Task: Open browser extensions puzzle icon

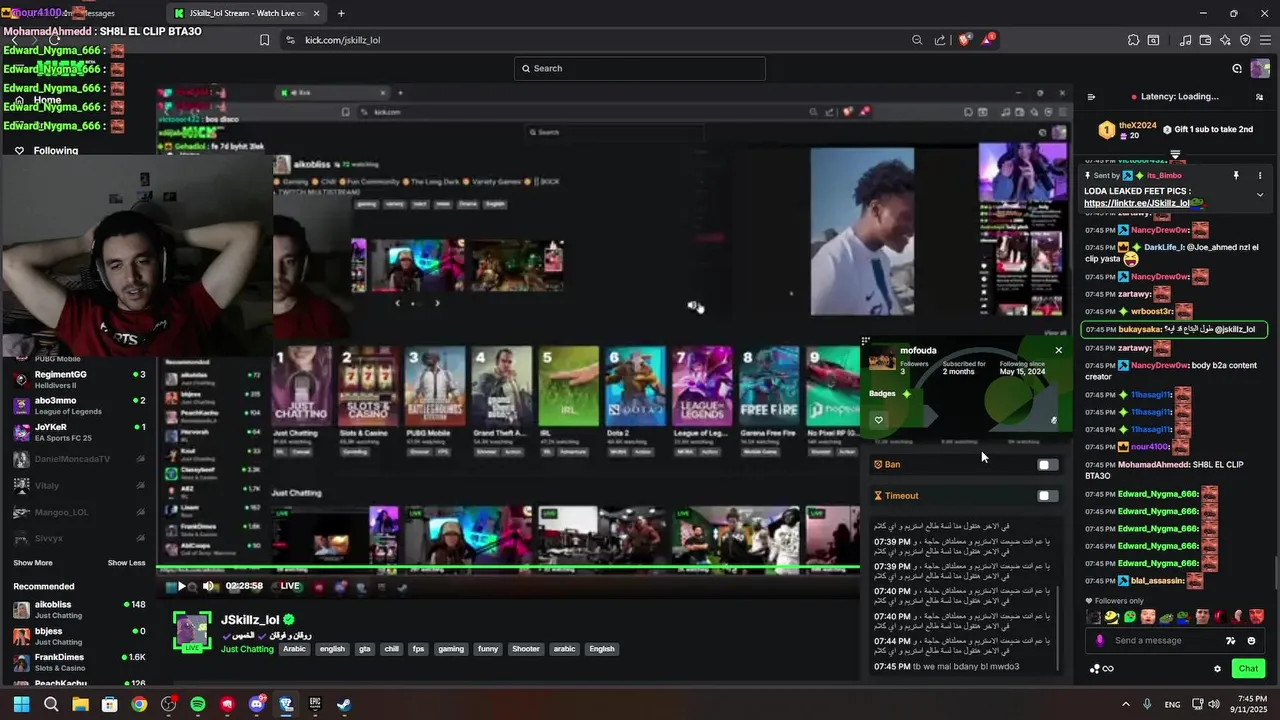Action: (1133, 40)
